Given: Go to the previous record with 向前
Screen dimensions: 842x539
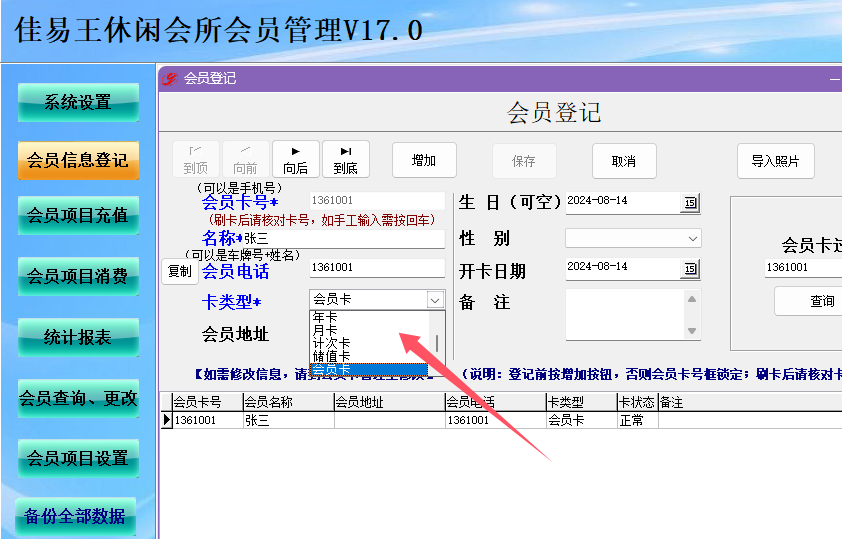Looking at the screenshot, I should coord(245,159).
